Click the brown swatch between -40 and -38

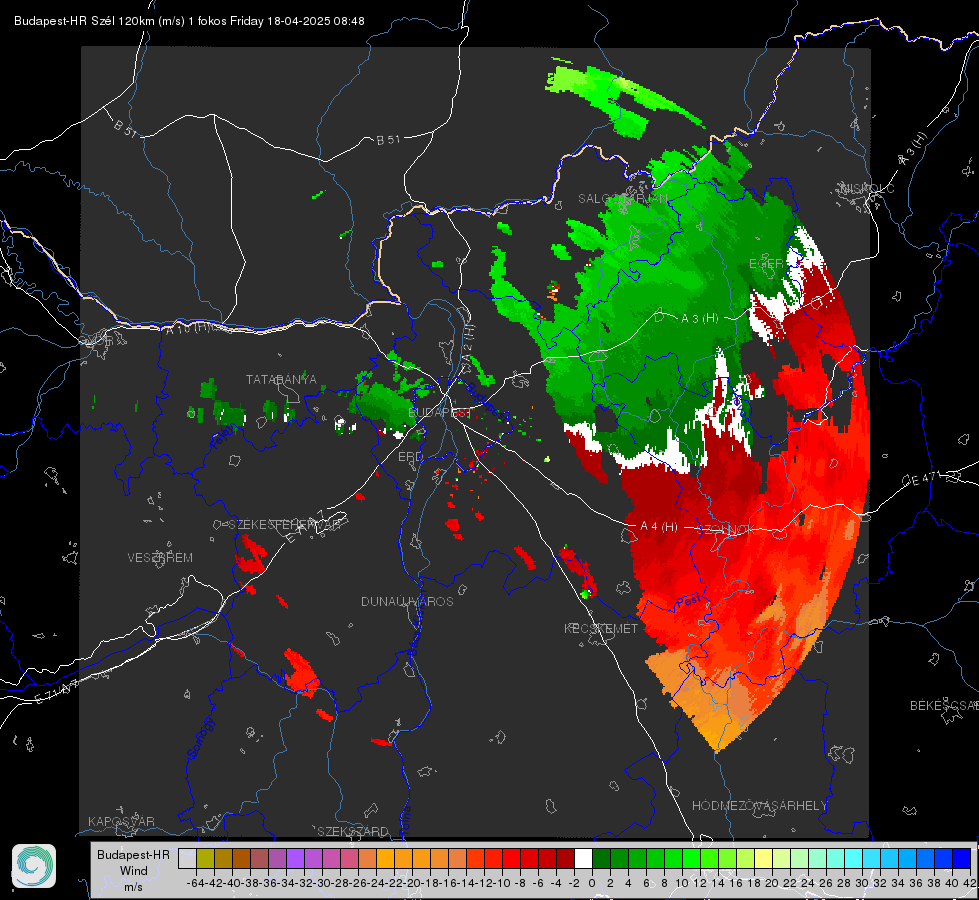(x=241, y=858)
